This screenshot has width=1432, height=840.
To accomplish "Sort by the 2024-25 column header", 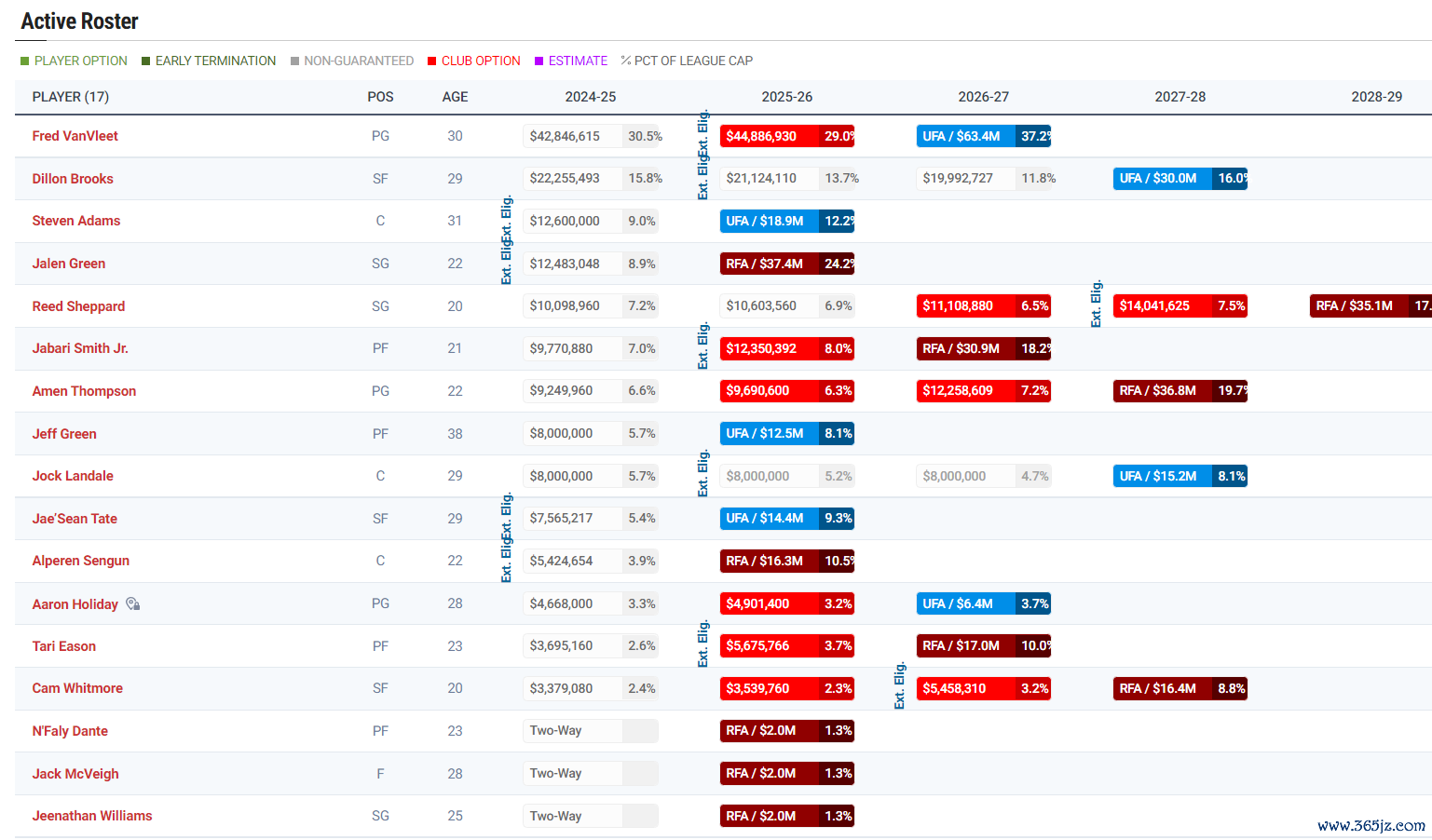I will 591,97.
